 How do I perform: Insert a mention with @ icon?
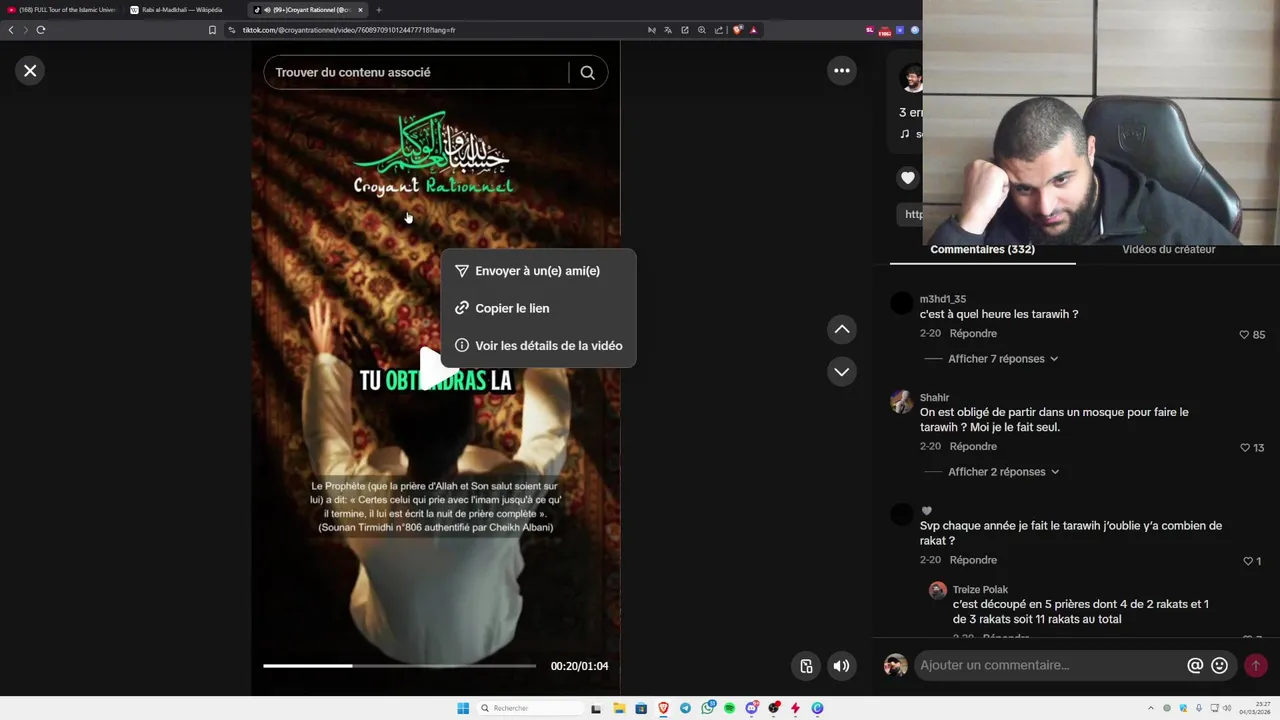(1195, 665)
